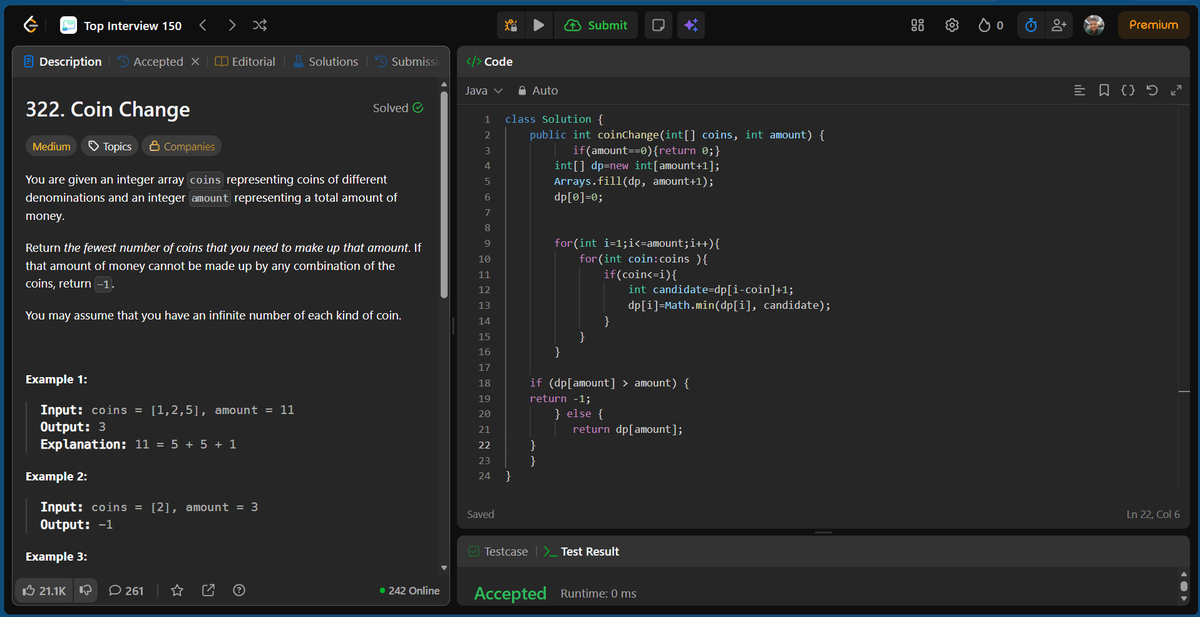Open the user profile avatar
This screenshot has width=1200, height=617.
pos(1094,25)
